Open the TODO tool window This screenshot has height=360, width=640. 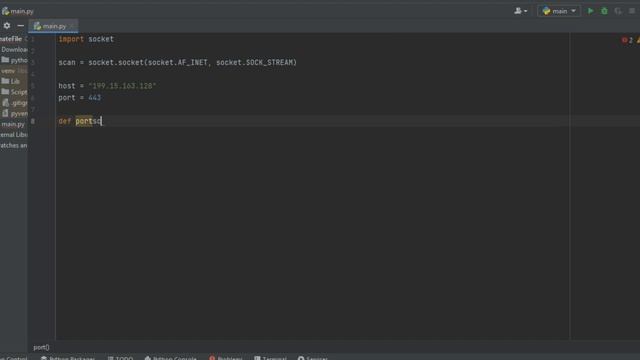[120, 358]
